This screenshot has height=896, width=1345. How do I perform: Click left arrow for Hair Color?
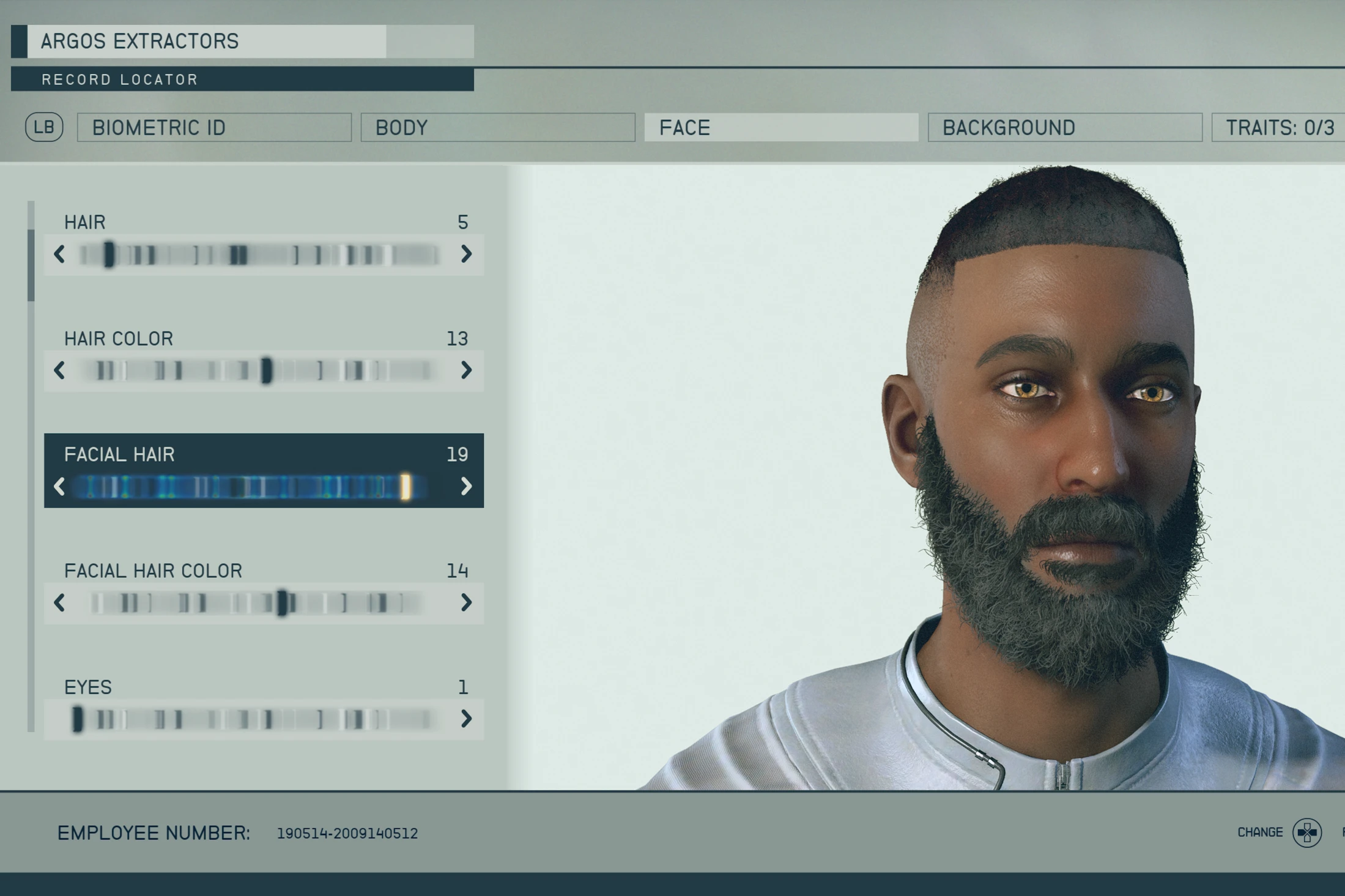(x=59, y=370)
